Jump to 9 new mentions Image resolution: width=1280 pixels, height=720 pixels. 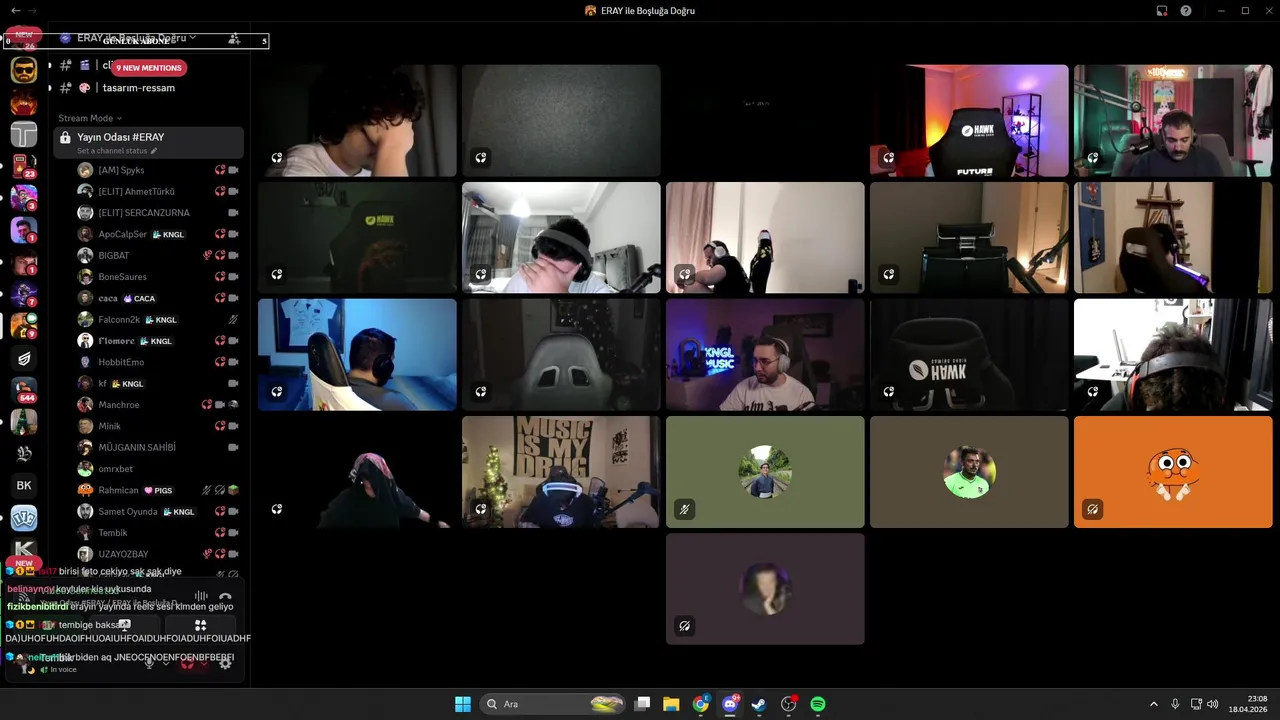click(149, 68)
